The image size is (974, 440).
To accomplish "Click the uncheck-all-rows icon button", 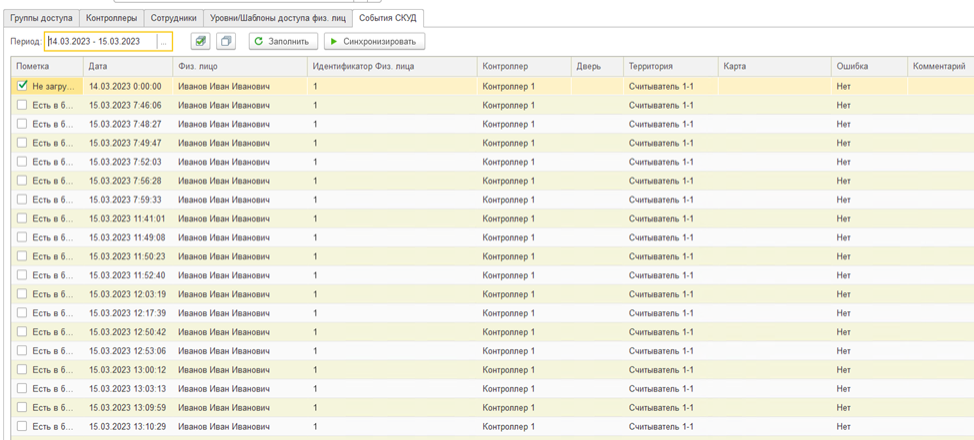I will (225, 42).
